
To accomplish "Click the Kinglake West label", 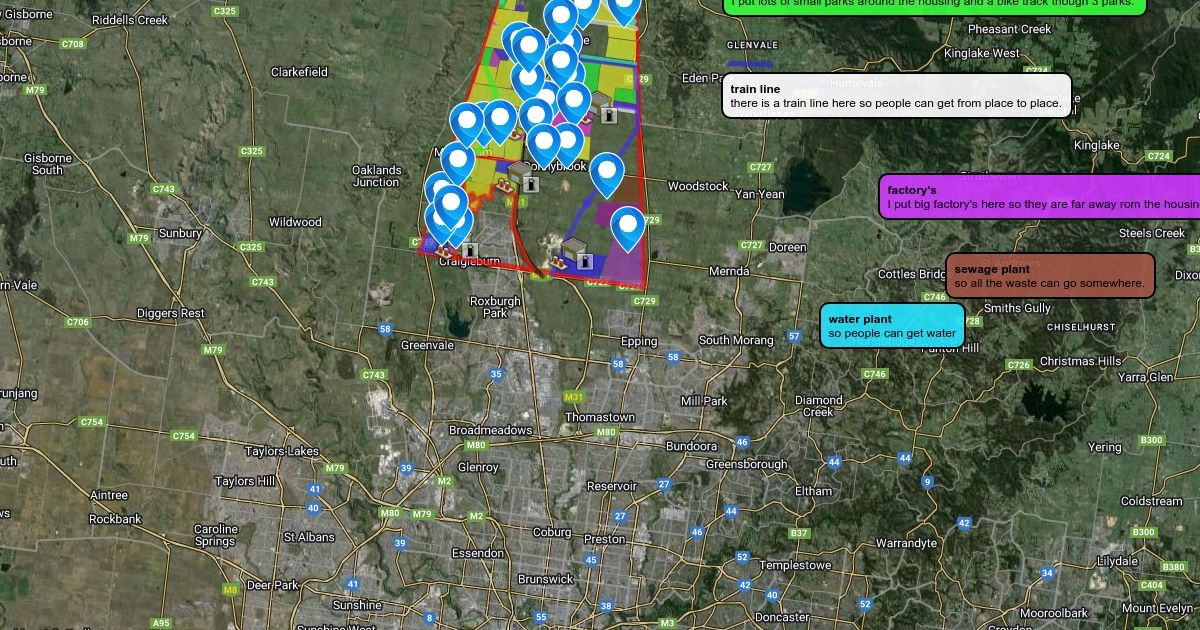I will tap(982, 53).
